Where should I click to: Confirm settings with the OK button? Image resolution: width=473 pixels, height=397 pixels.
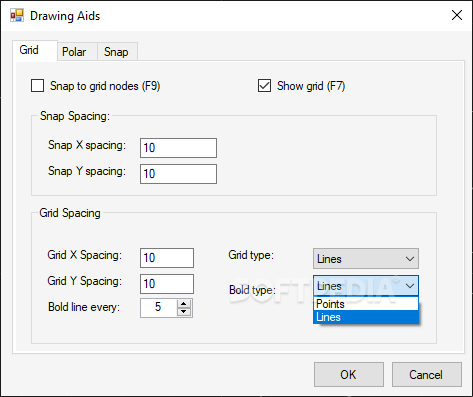[349, 374]
